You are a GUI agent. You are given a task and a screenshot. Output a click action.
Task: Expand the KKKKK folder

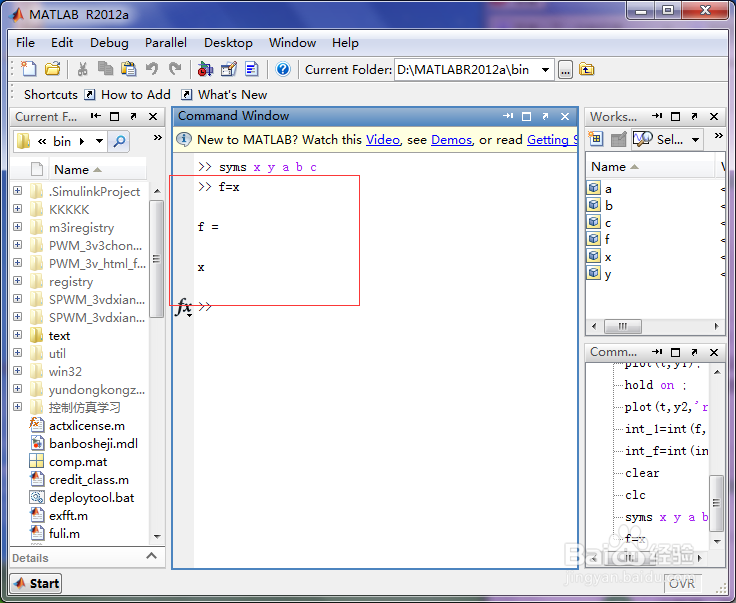(x=17, y=209)
